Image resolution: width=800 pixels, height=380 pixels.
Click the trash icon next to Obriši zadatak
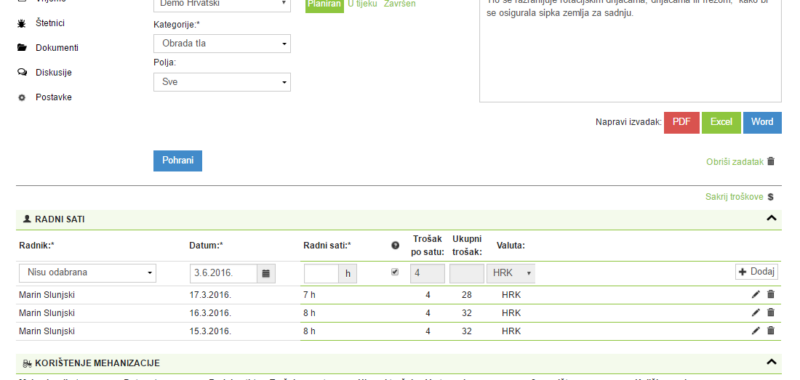click(771, 161)
